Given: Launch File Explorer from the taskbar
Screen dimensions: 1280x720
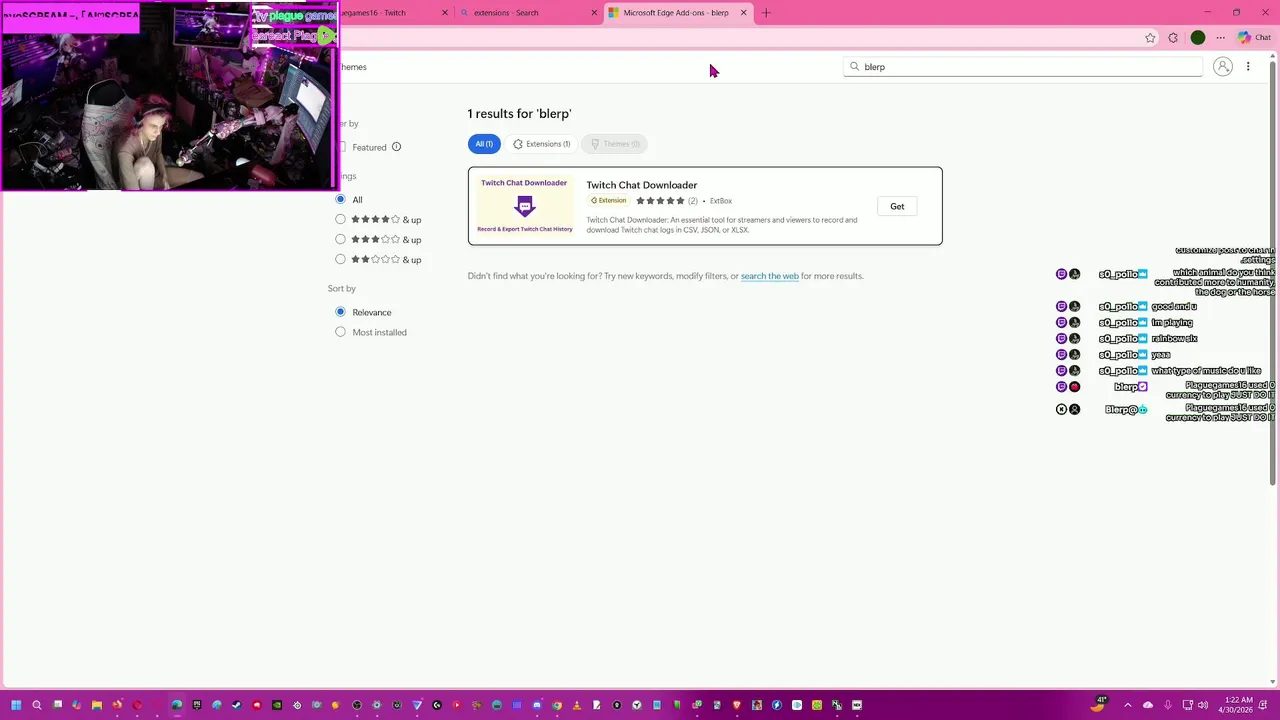Looking at the screenshot, I should [x=97, y=705].
